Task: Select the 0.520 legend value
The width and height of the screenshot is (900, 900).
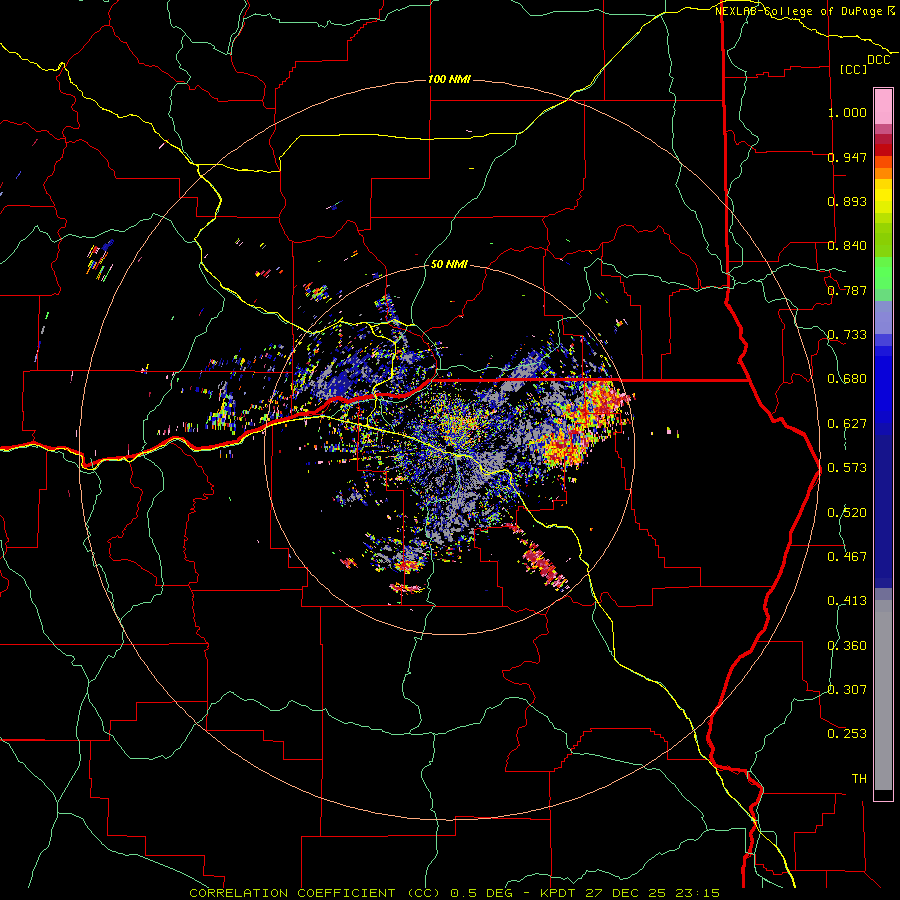Action: [847, 513]
